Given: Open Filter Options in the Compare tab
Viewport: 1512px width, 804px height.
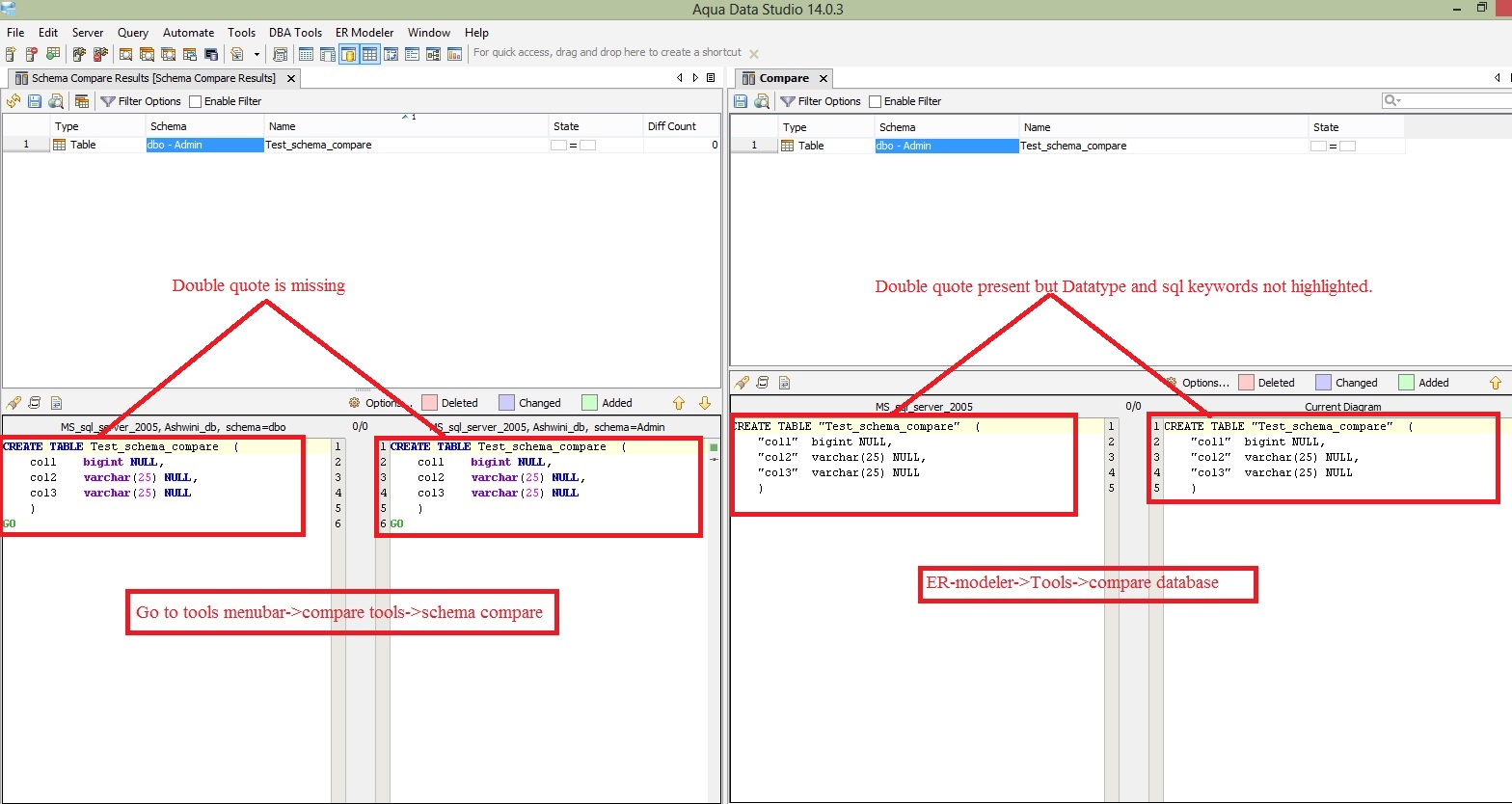Looking at the screenshot, I should pos(821,101).
